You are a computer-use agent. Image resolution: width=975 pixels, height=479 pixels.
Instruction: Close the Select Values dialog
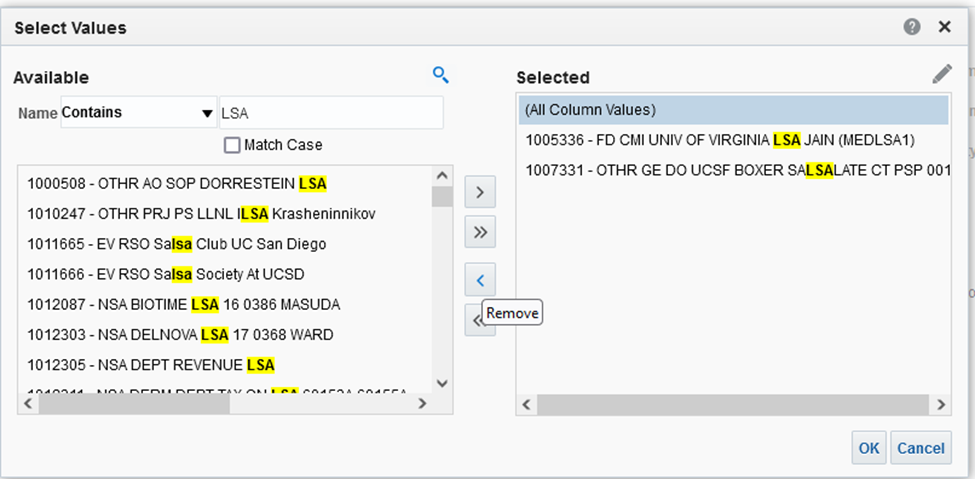click(x=944, y=28)
